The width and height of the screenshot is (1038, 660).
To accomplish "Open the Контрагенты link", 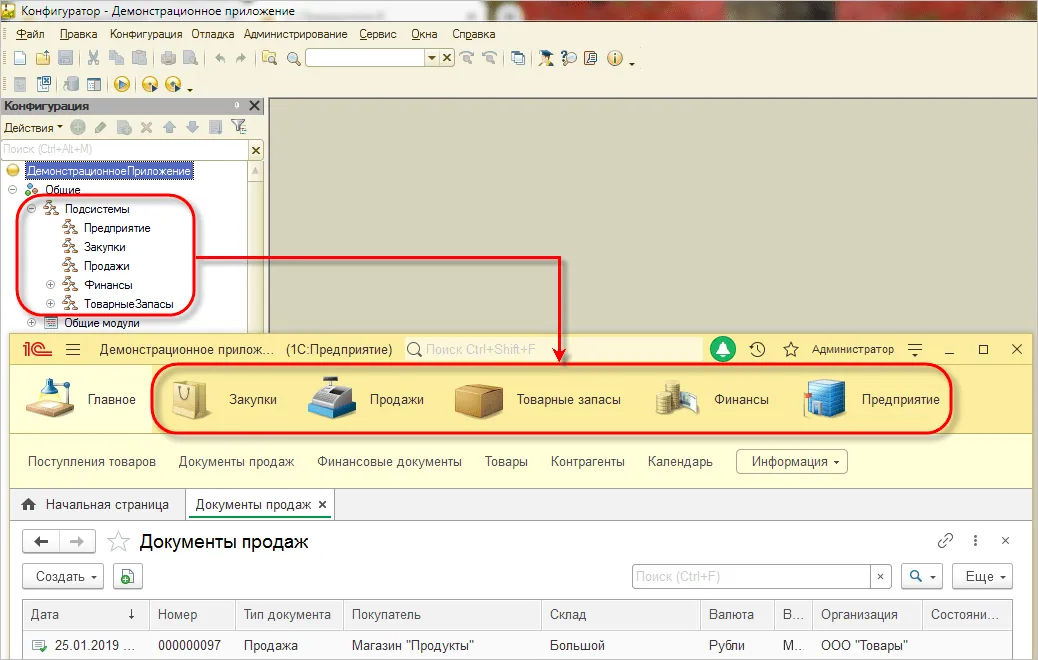I will click(588, 461).
